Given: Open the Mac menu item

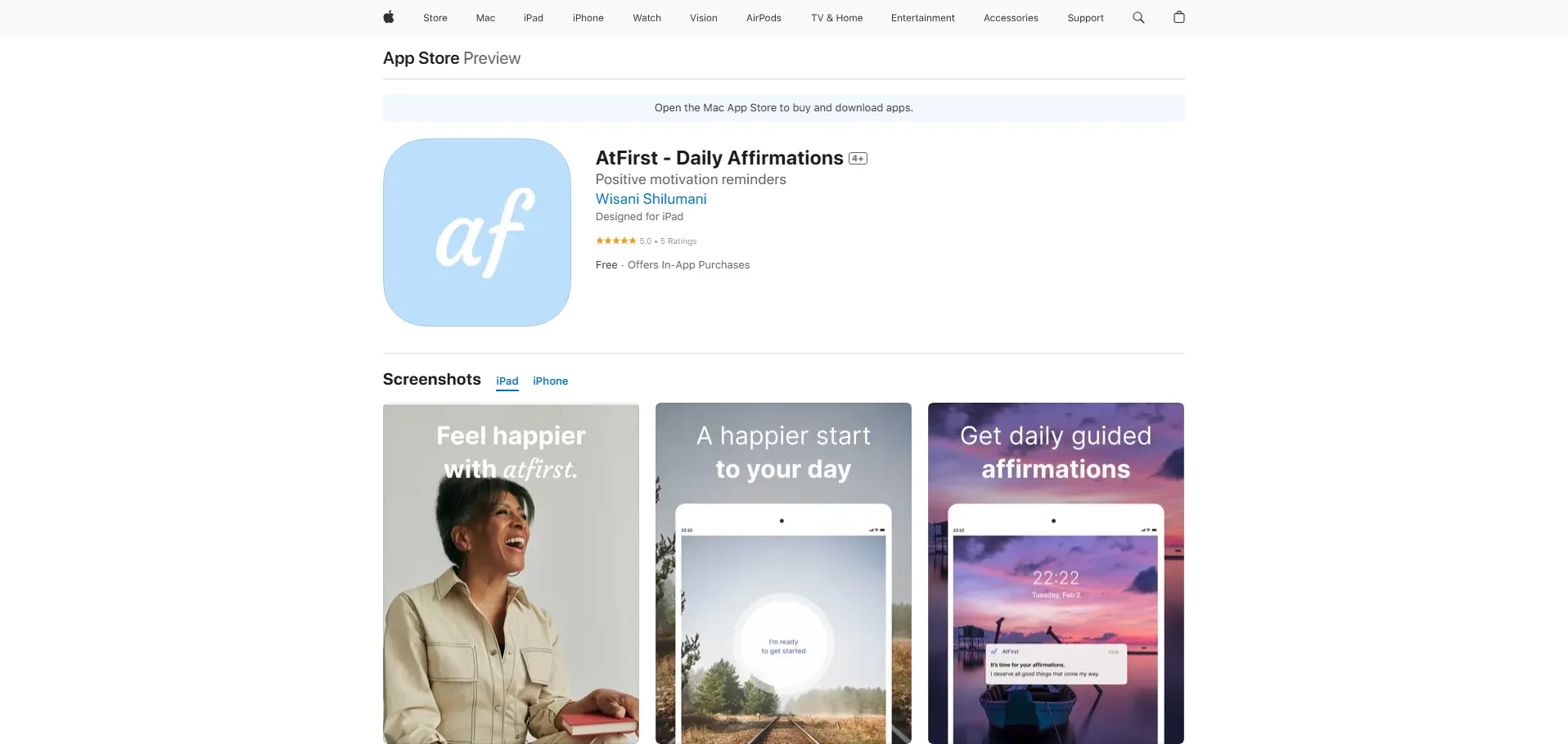Looking at the screenshot, I should coord(485,18).
